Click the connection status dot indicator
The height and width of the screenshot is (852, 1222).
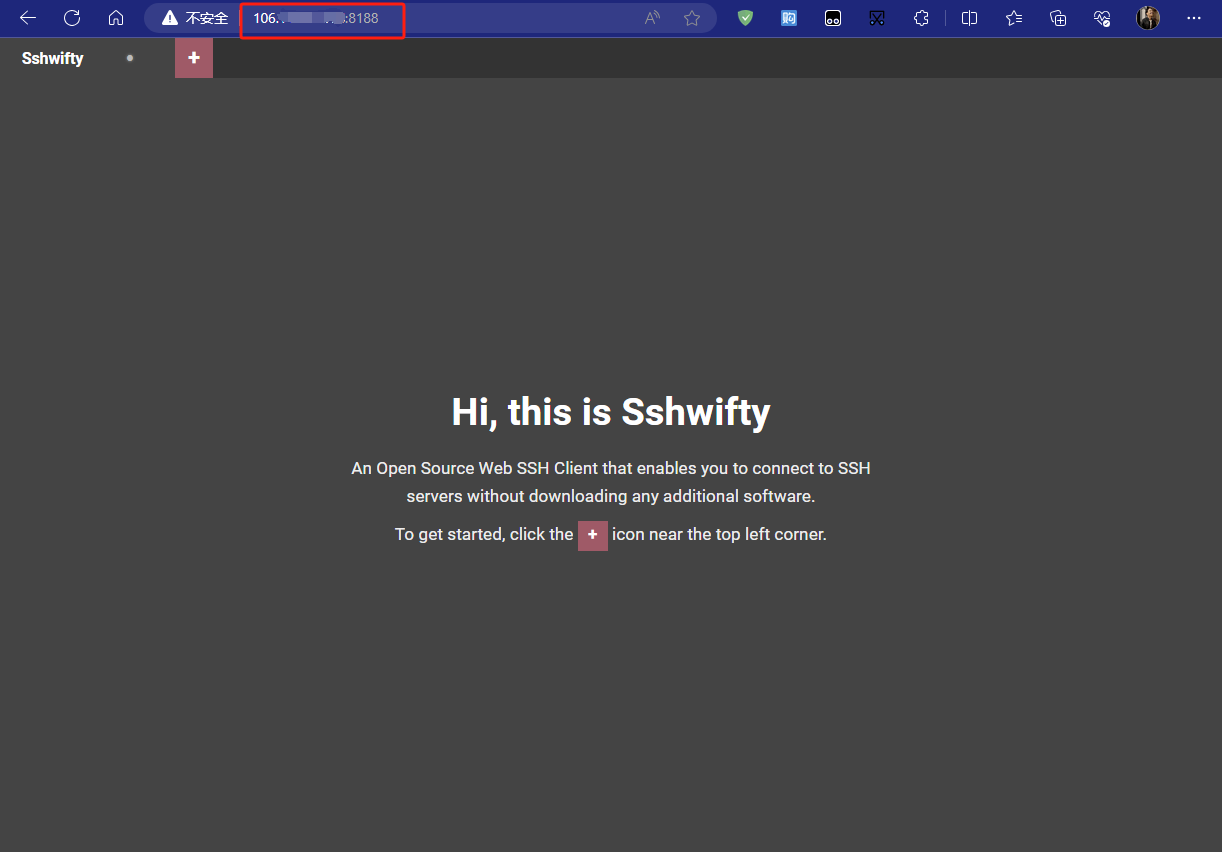[x=130, y=58]
